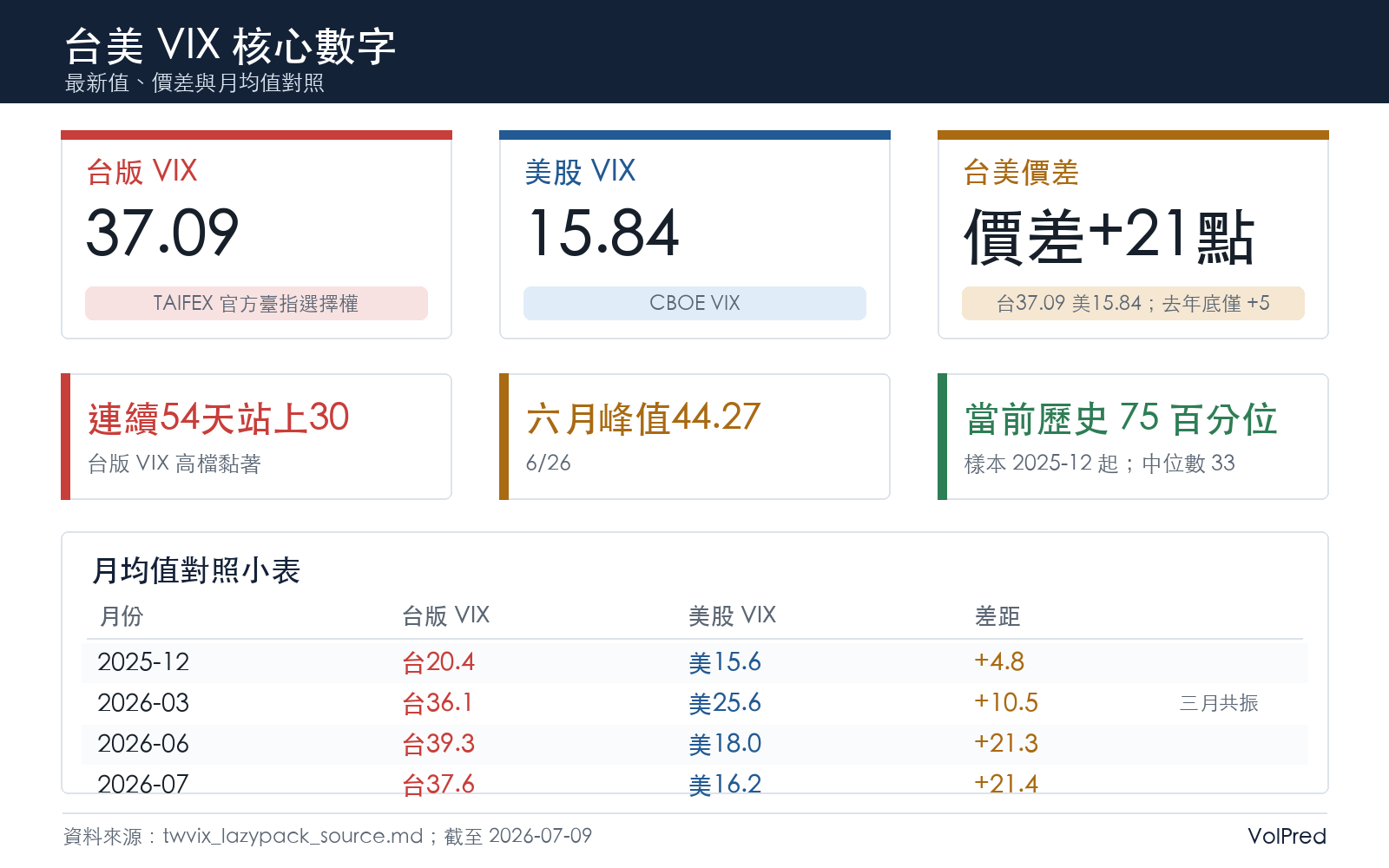1389x868 pixels.
Task: Click the 樣本 2025-12 起 caption
Action: coord(1100,464)
